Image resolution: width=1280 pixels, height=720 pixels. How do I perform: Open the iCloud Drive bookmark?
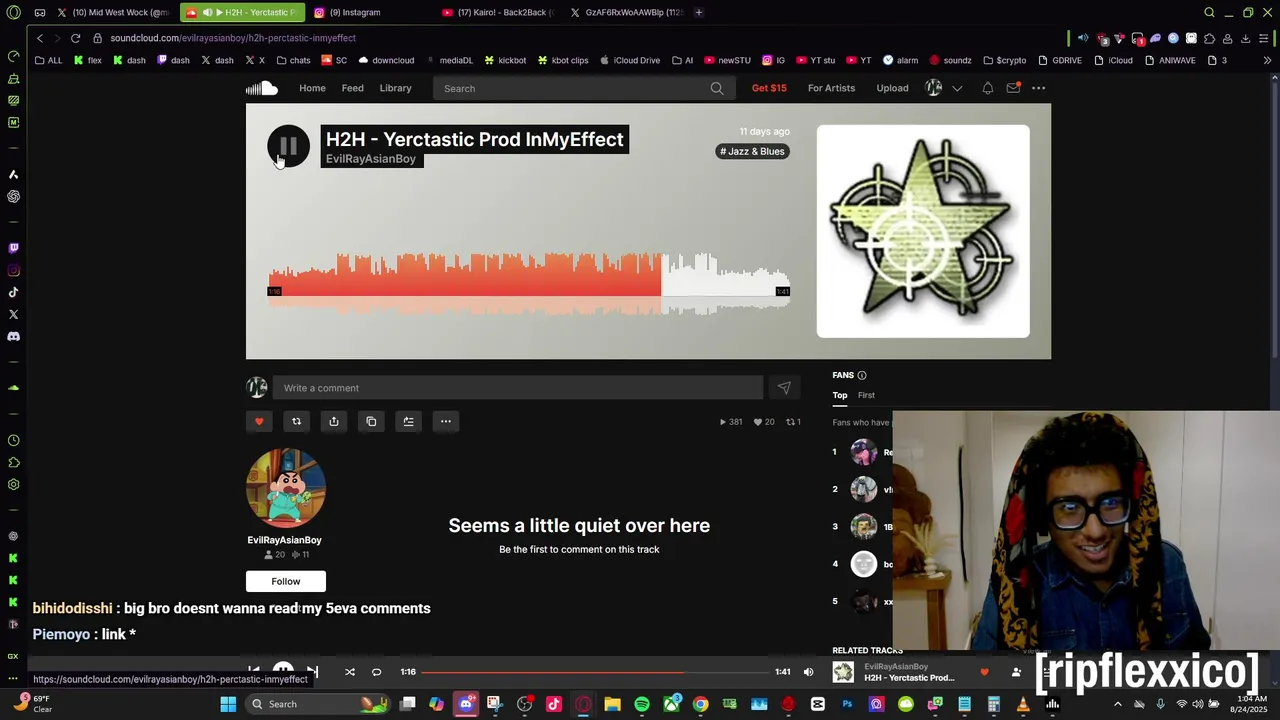click(630, 60)
